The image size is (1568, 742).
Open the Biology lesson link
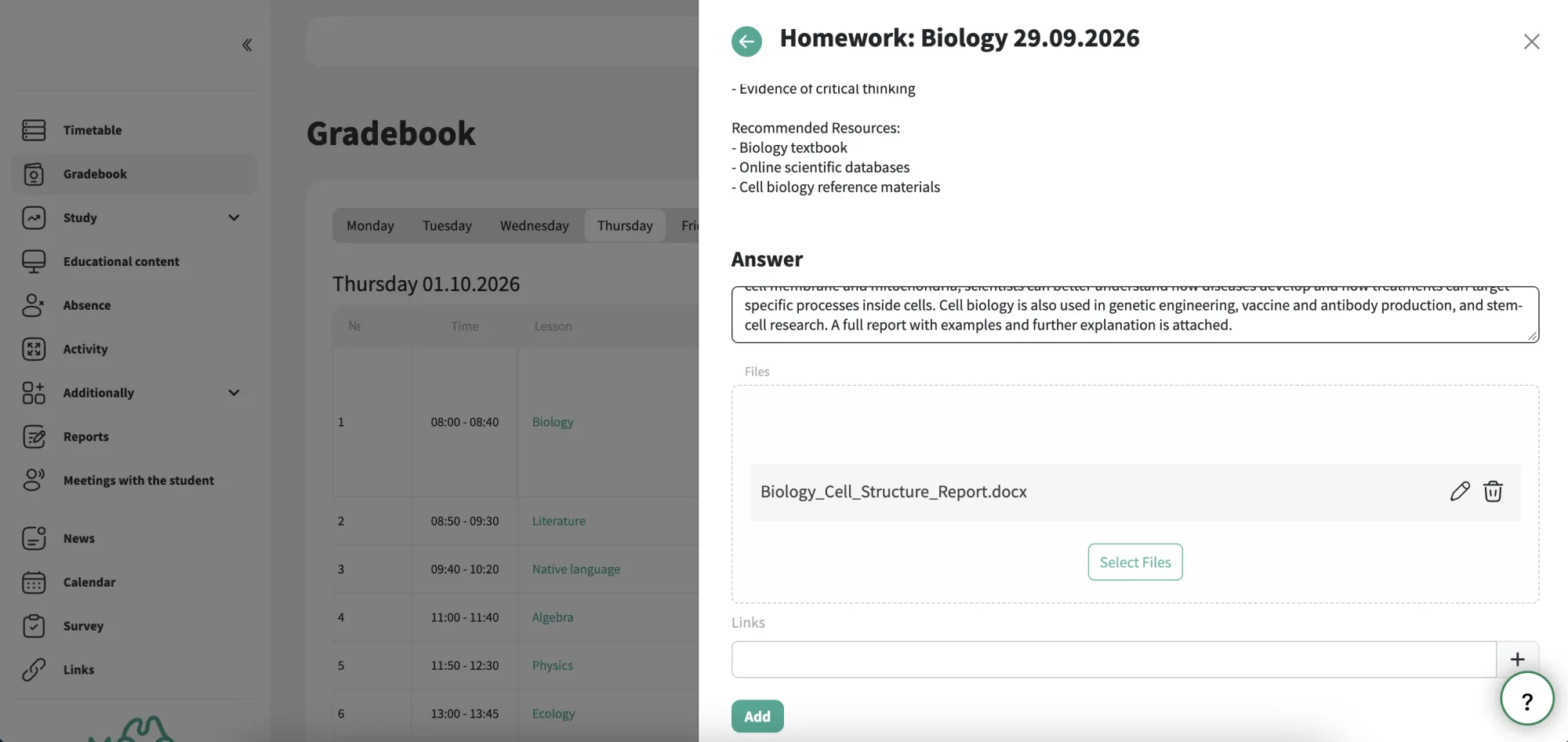(553, 422)
